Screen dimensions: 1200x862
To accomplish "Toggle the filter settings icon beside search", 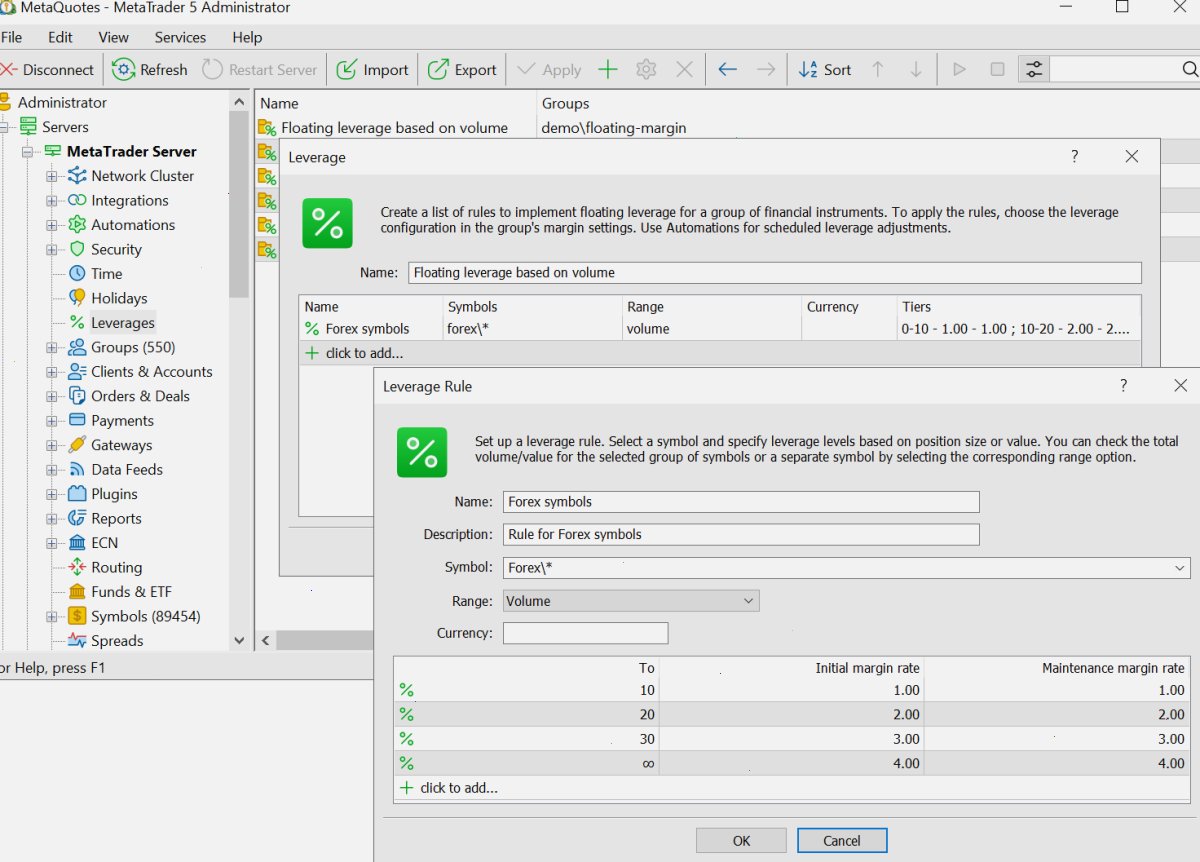I will point(1033,70).
